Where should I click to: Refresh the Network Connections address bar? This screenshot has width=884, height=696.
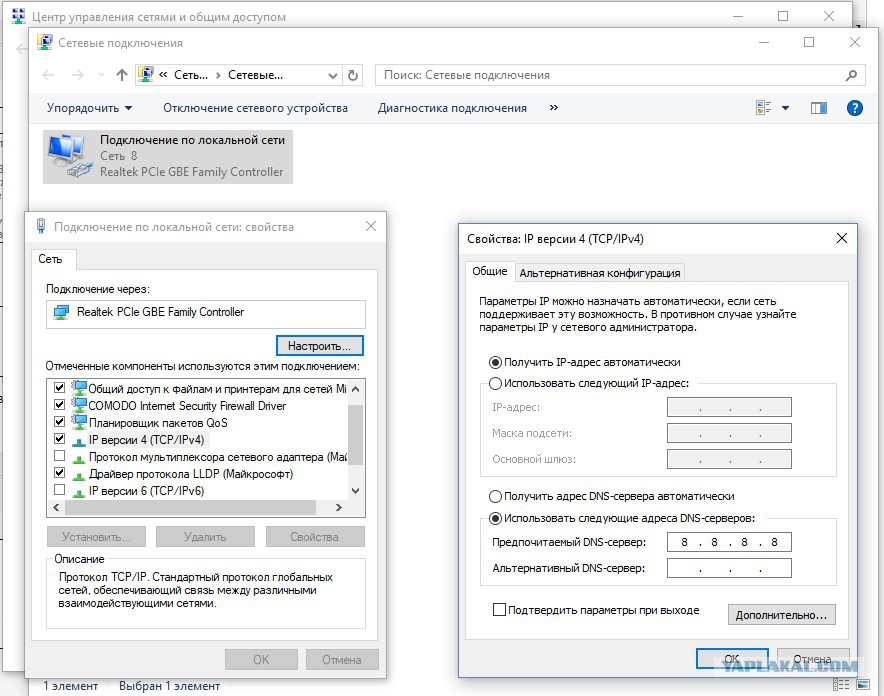353,75
